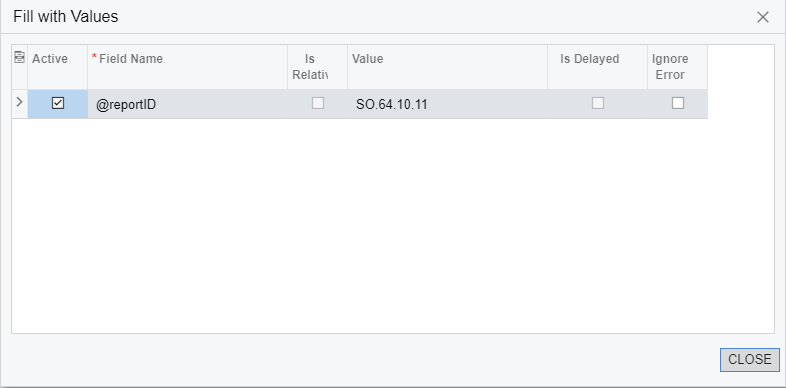Click the Fill with Values dialog title

[x=66, y=17]
